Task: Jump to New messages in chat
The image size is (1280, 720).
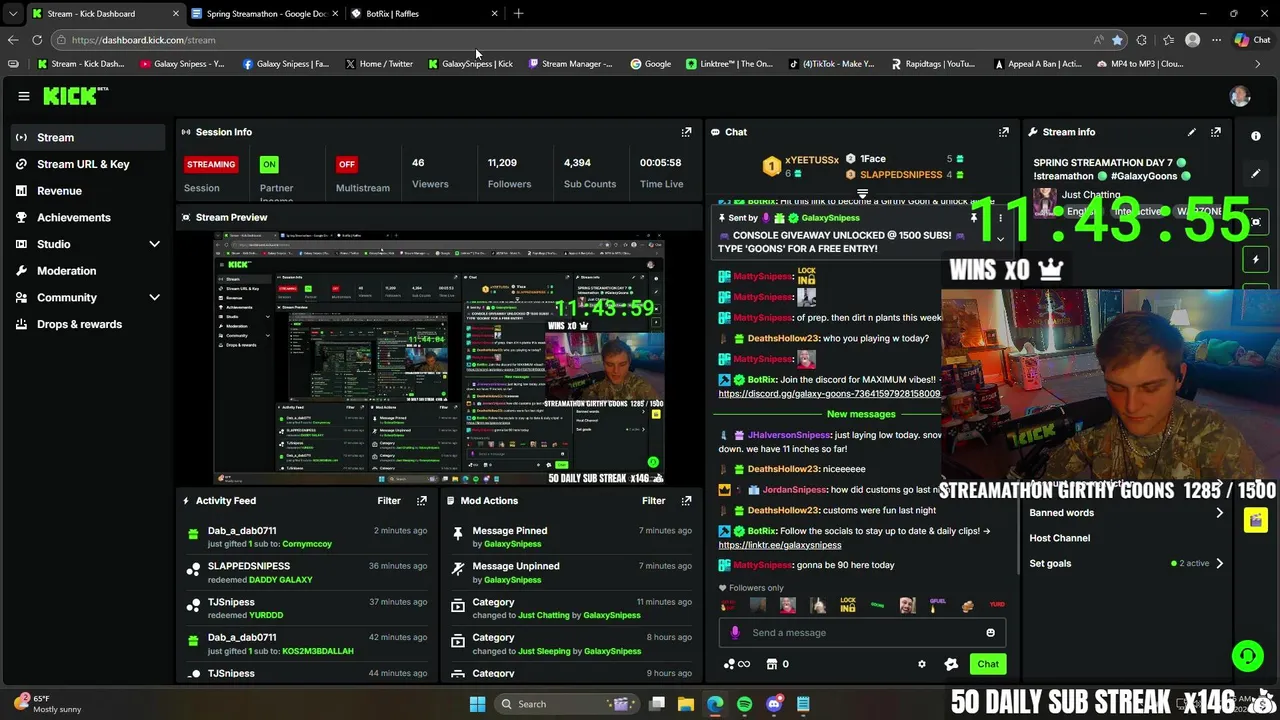Action: click(x=861, y=414)
